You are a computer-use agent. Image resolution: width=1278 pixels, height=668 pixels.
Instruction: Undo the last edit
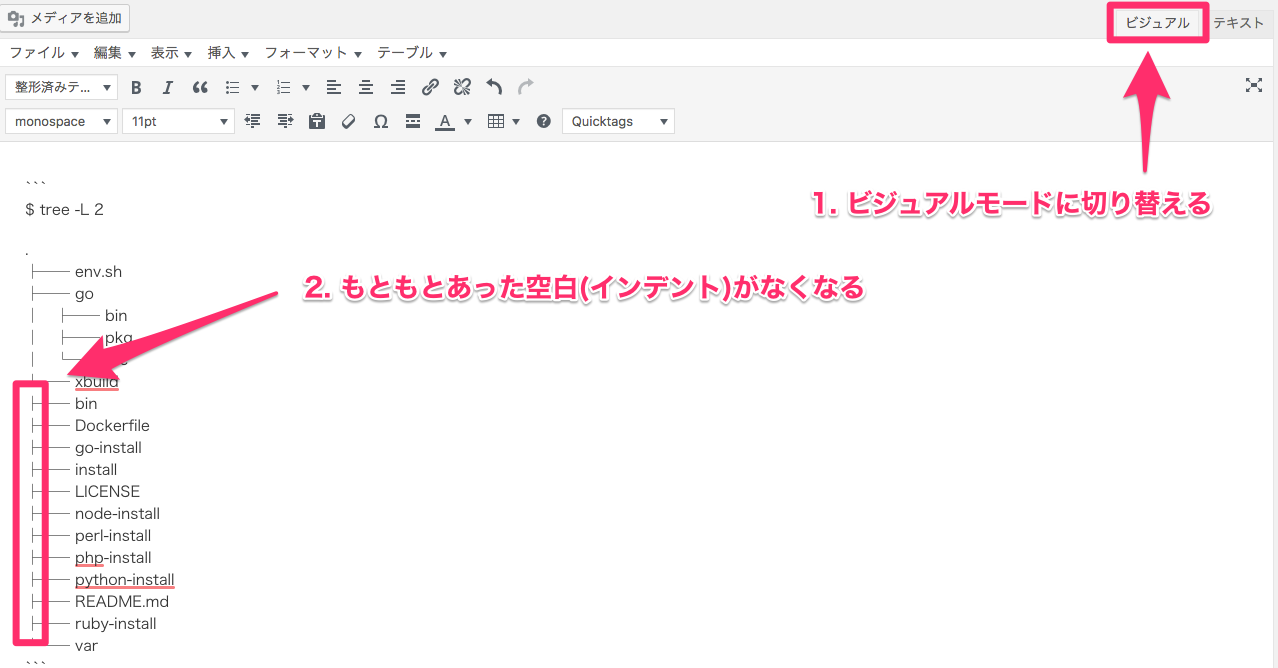click(x=494, y=87)
